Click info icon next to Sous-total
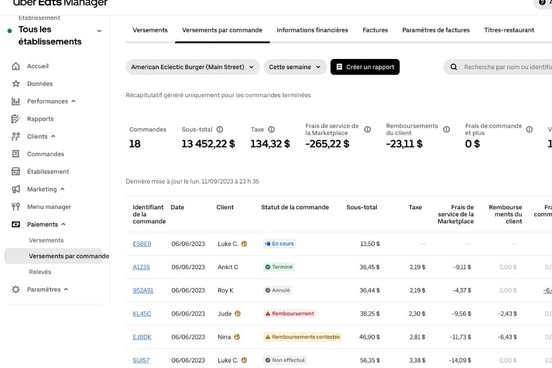Viewport: 552px width, 368px height. (x=220, y=130)
